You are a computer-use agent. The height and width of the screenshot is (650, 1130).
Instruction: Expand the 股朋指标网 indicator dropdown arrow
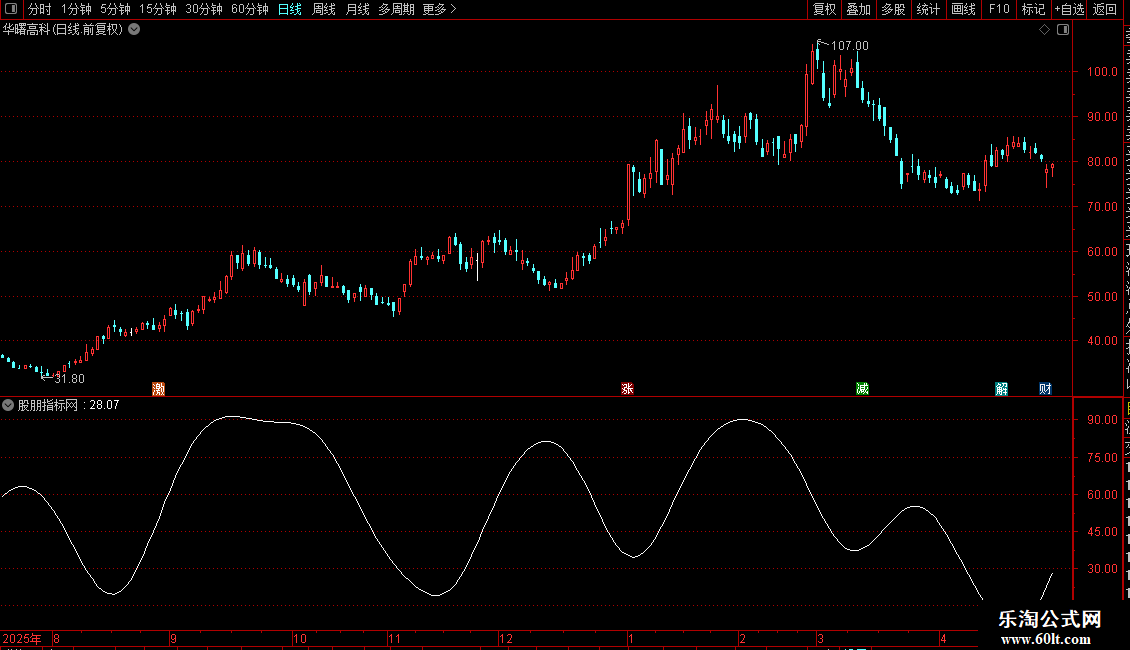click(8, 405)
